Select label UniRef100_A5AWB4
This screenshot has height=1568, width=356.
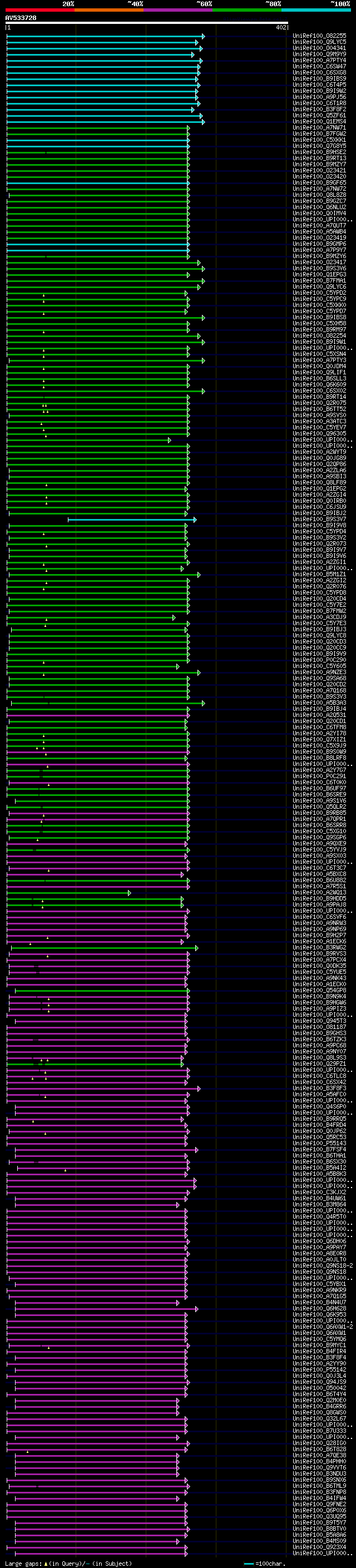coord(319,231)
